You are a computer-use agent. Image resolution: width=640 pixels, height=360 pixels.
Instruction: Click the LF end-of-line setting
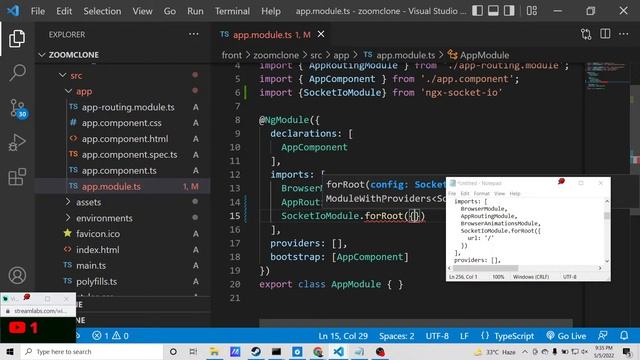[464, 336]
